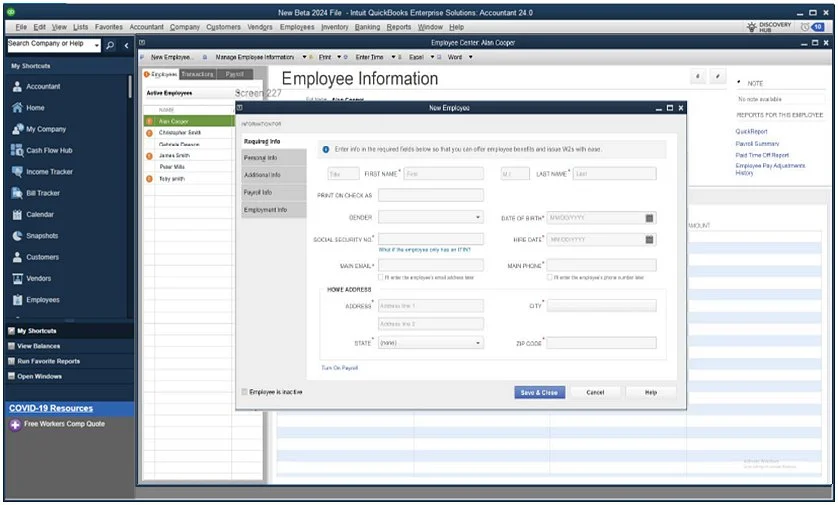Open Bill Tracker shortcut
This screenshot has width=838, height=505.
36,193
